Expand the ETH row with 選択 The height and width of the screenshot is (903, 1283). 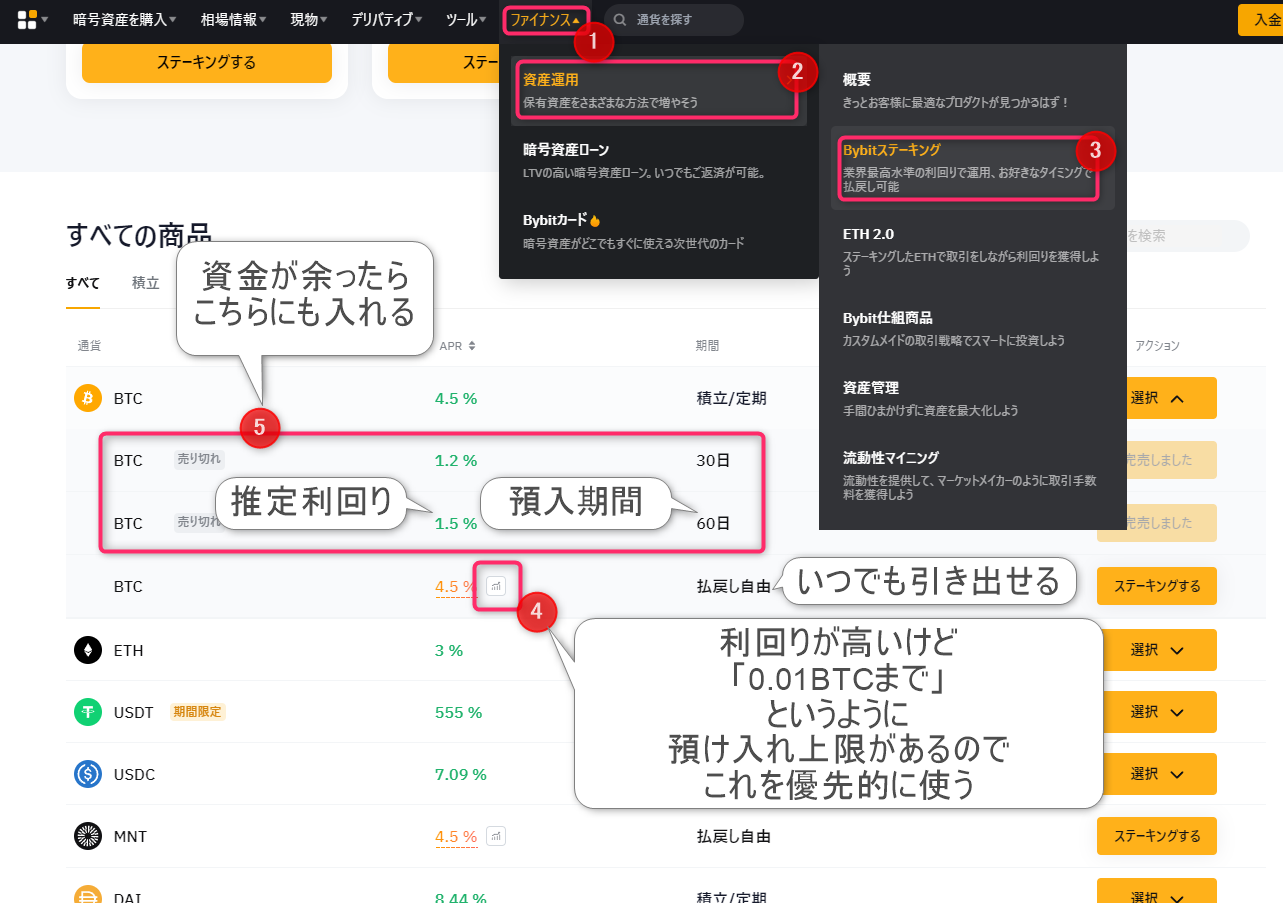pyautogui.click(x=1157, y=650)
